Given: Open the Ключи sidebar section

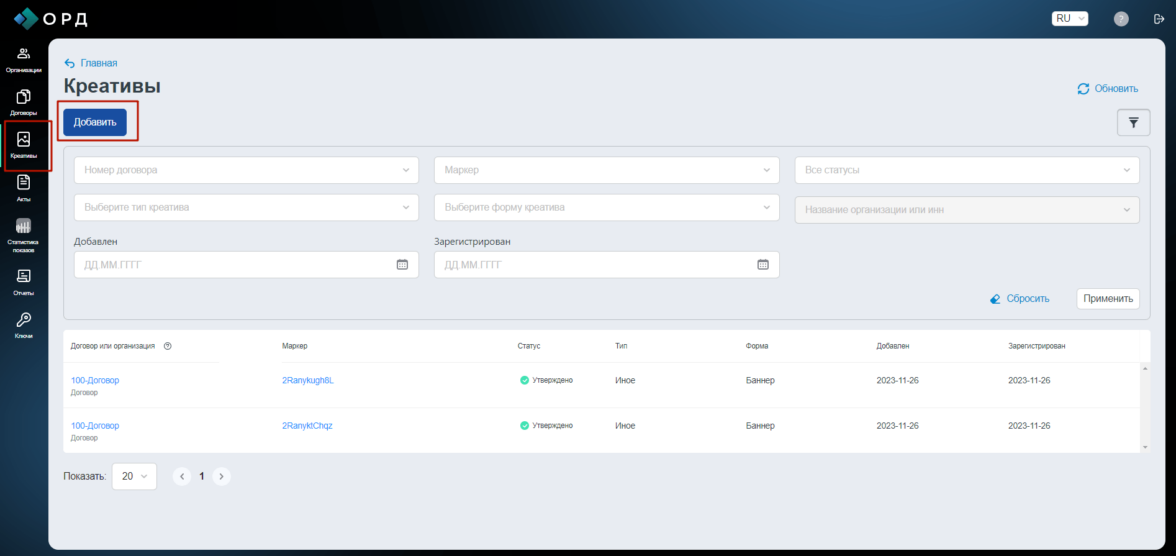Looking at the screenshot, I should 24,324.
